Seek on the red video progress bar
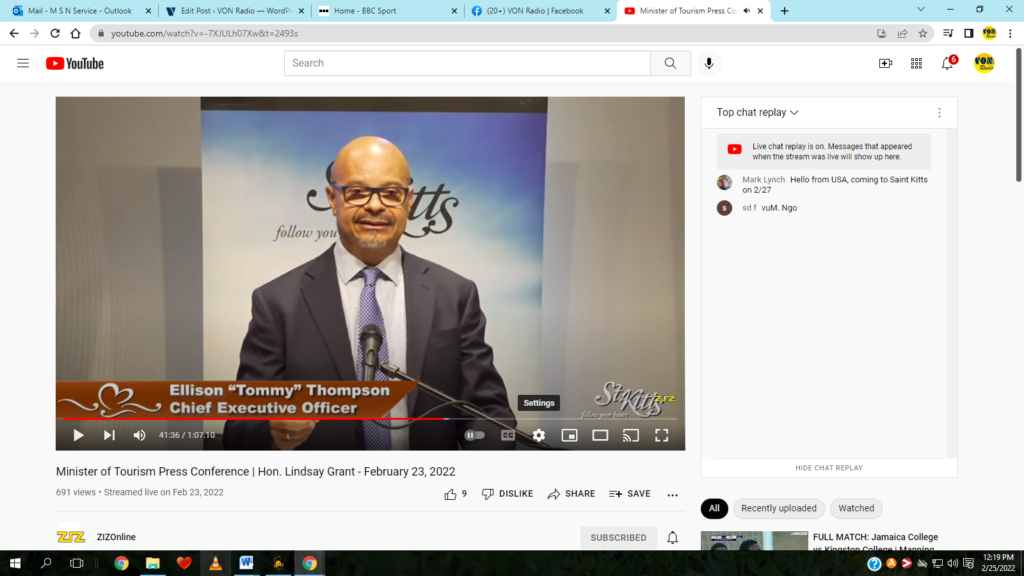1024x576 pixels. pos(300,418)
